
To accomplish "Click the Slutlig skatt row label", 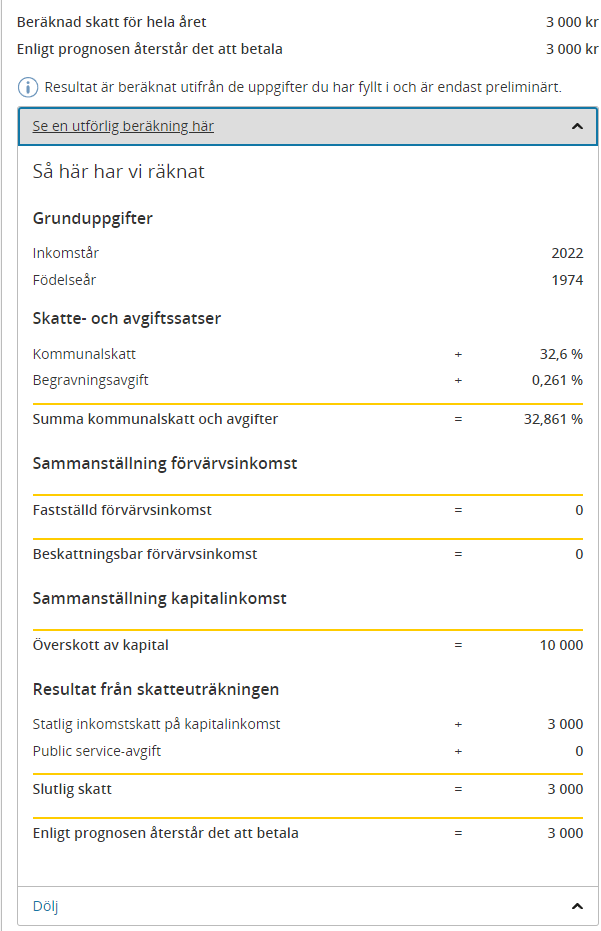I will pyautogui.click(x=72, y=789).
